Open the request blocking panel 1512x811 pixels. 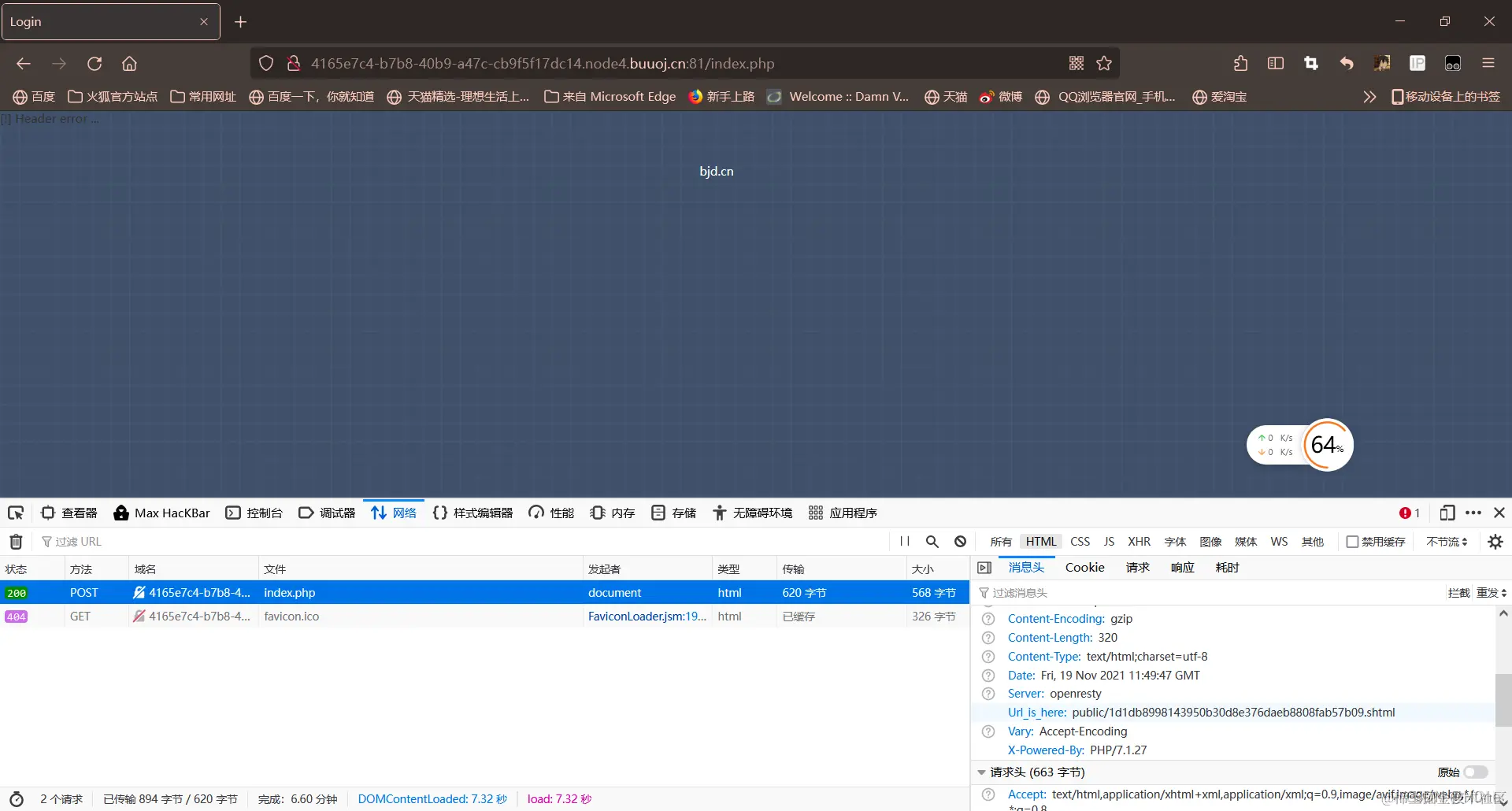[960, 542]
